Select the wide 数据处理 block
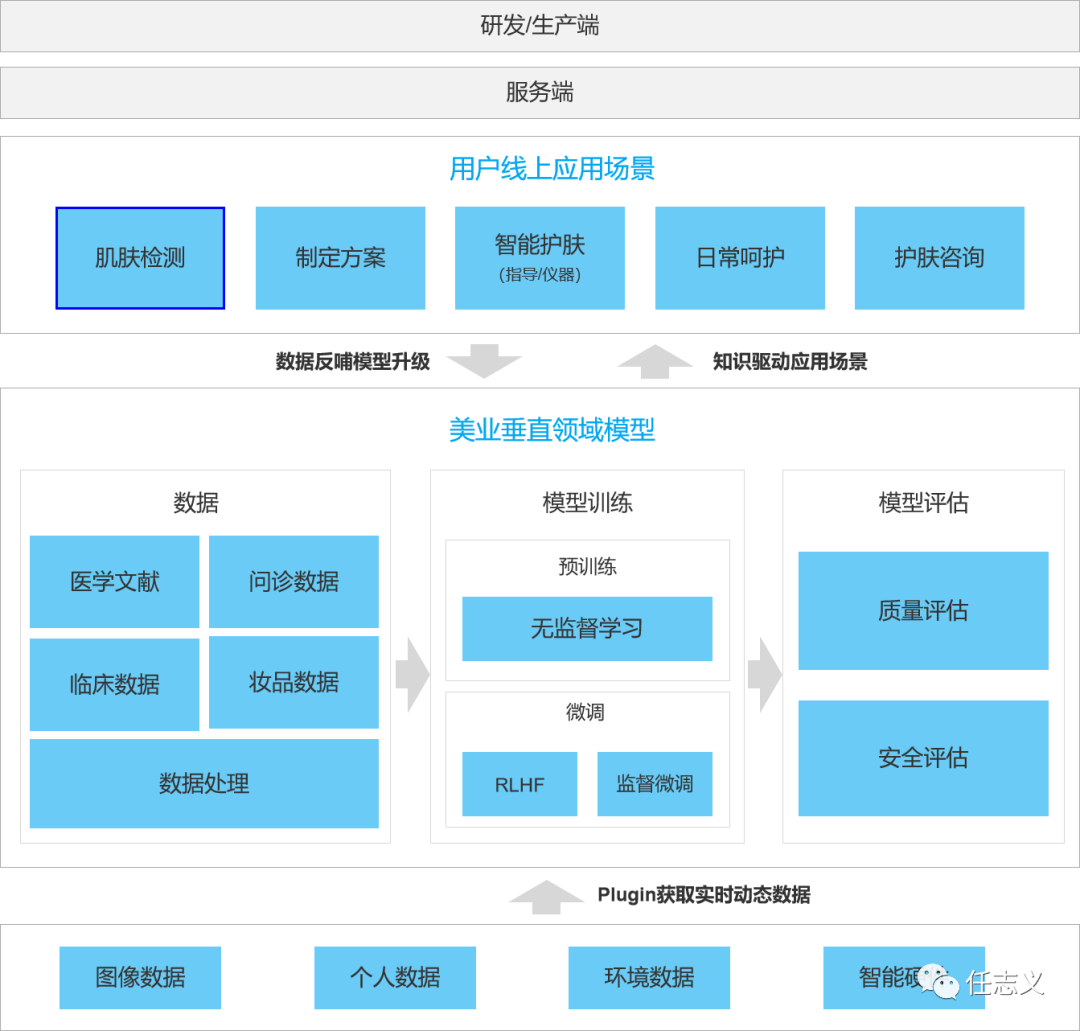This screenshot has width=1080, height=1031. (204, 783)
